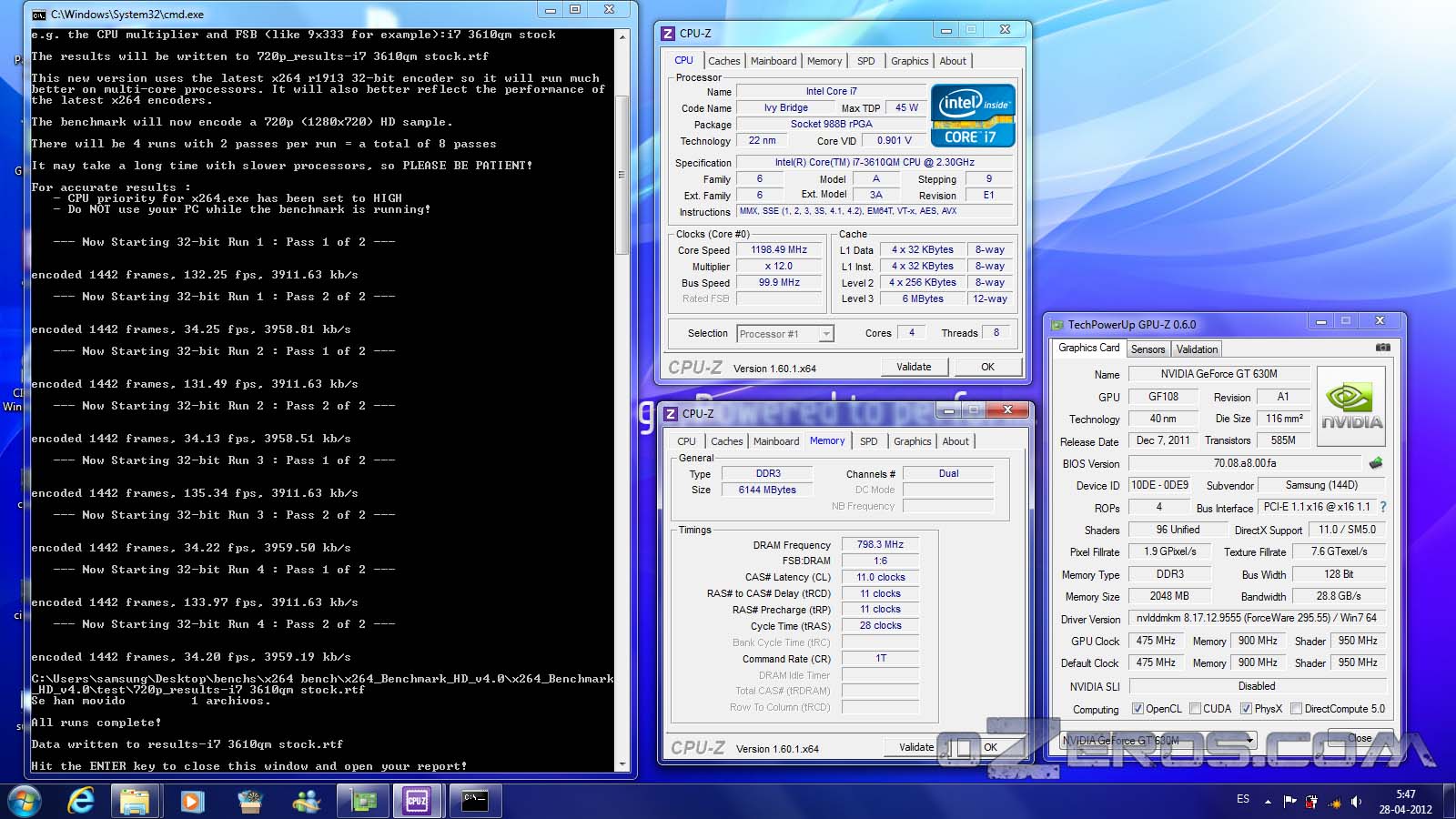The width and height of the screenshot is (1456, 819).
Task: Click the Level 3 cache value 6 MBytes
Action: (923, 298)
